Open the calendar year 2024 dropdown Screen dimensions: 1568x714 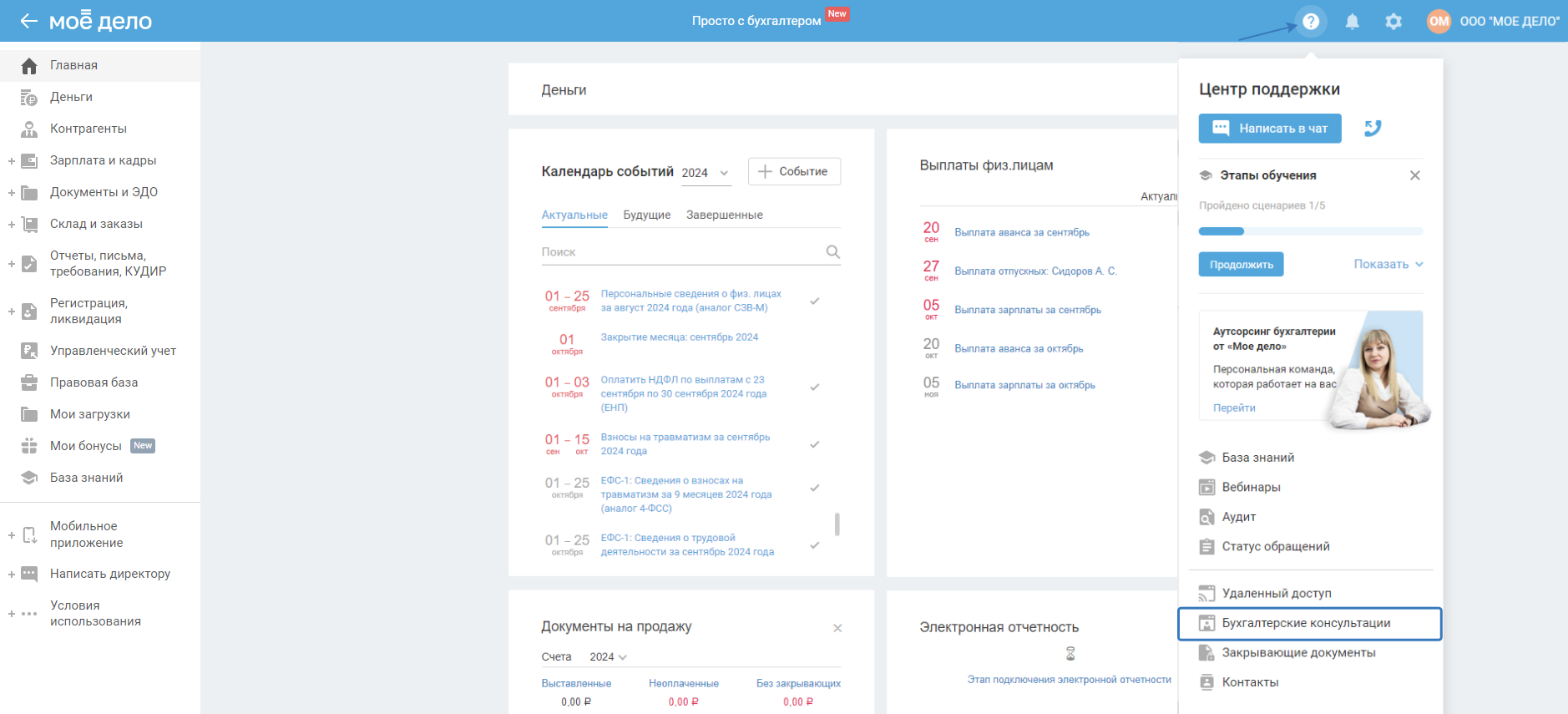pos(706,173)
